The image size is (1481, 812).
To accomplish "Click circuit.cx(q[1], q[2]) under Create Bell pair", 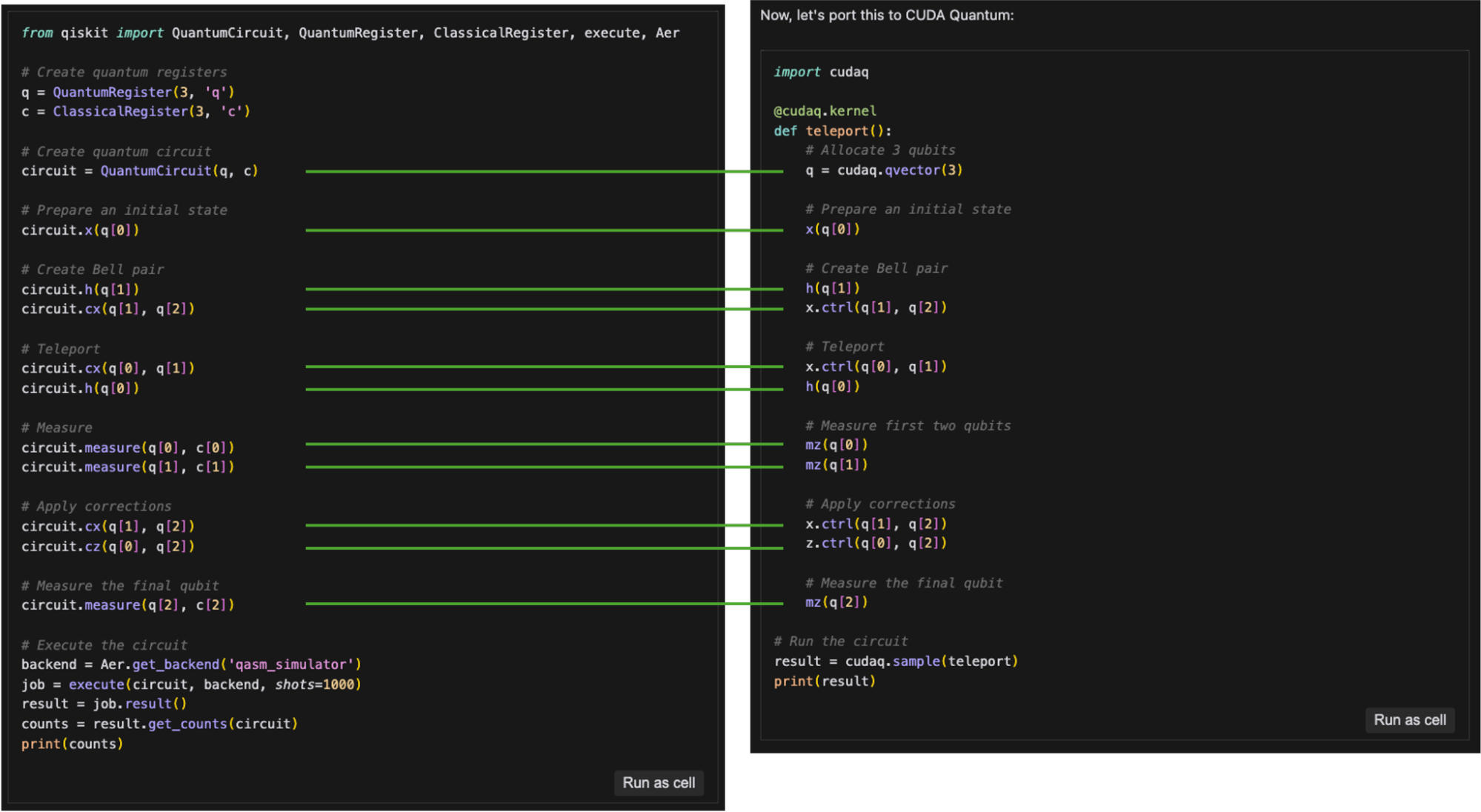I will click(107, 308).
